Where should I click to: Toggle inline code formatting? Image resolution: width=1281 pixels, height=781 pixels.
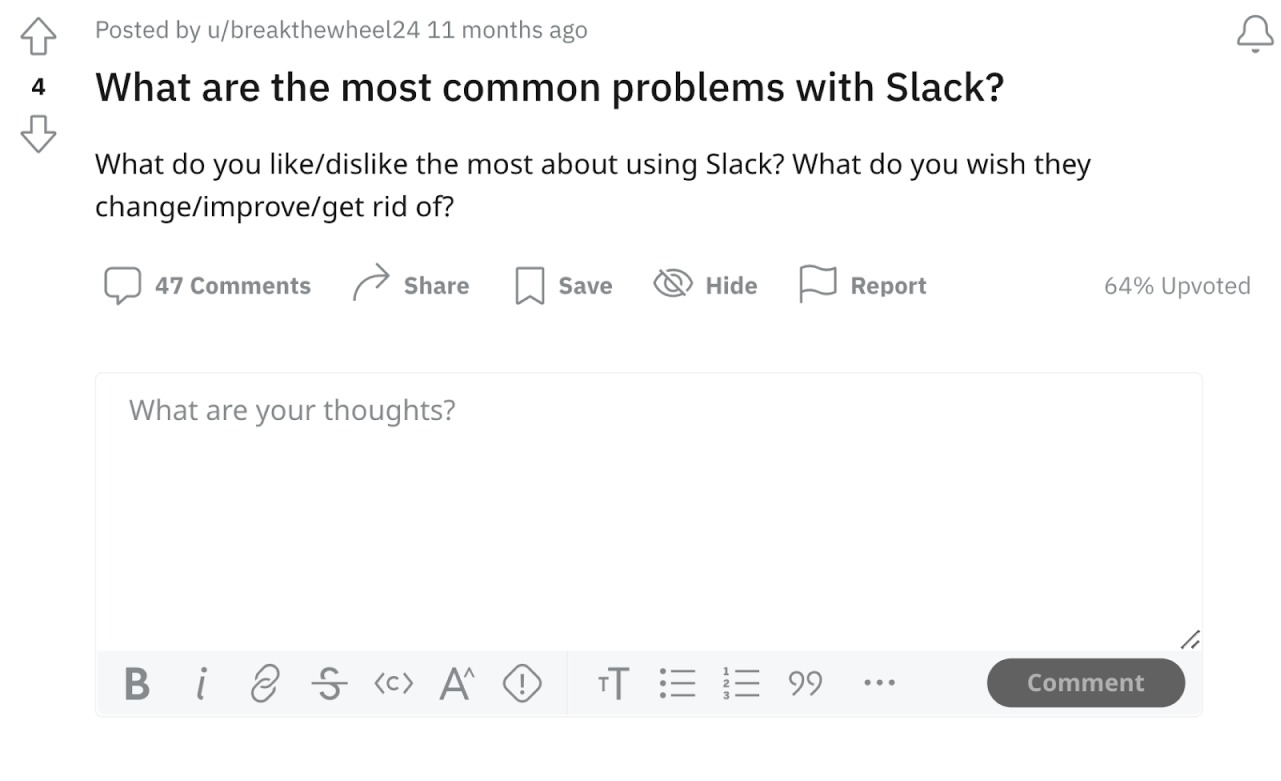pyautogui.click(x=393, y=684)
